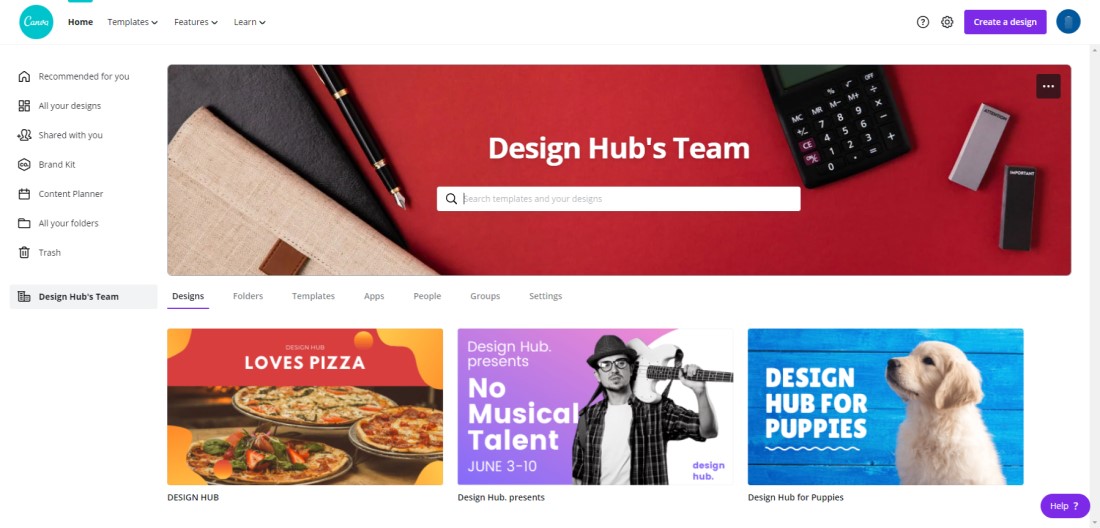The width and height of the screenshot is (1100, 528).
Task: Expand the Features dropdown menu
Action: pos(196,22)
